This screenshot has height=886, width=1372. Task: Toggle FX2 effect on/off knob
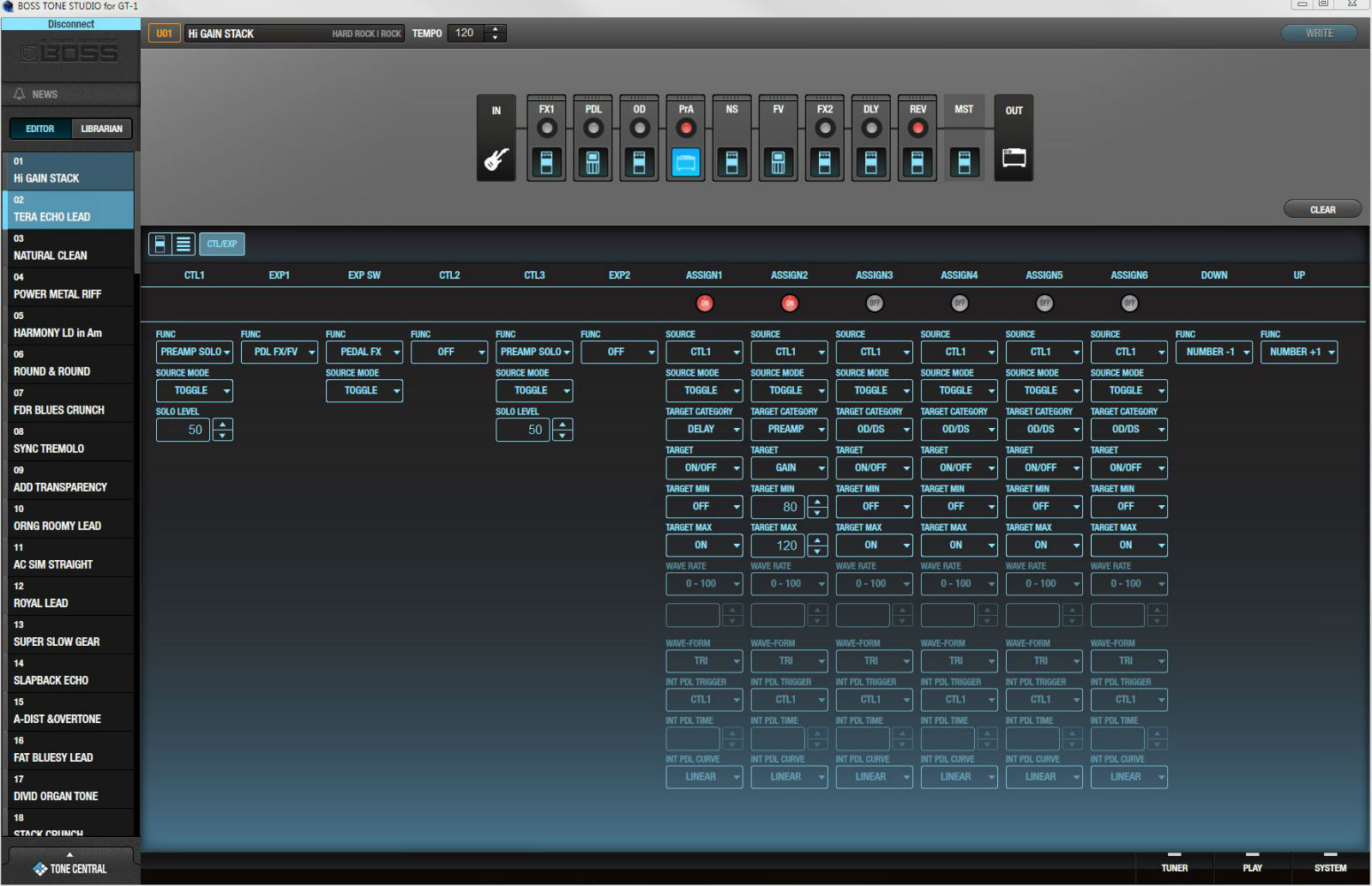[x=824, y=128]
